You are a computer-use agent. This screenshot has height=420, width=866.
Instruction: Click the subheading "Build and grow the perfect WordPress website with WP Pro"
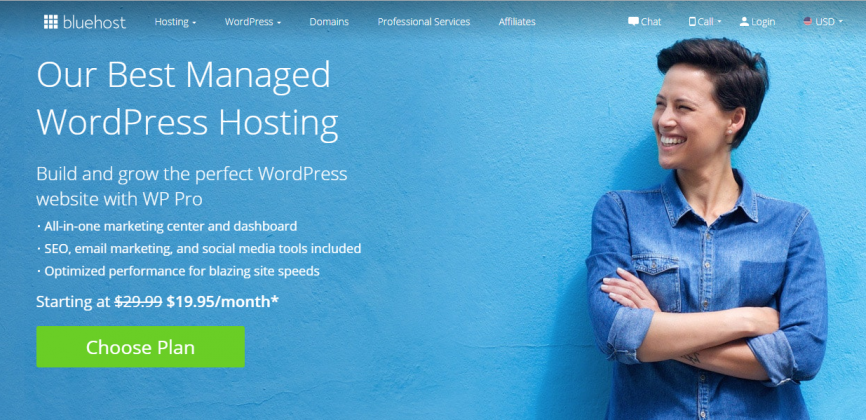[x=192, y=186]
